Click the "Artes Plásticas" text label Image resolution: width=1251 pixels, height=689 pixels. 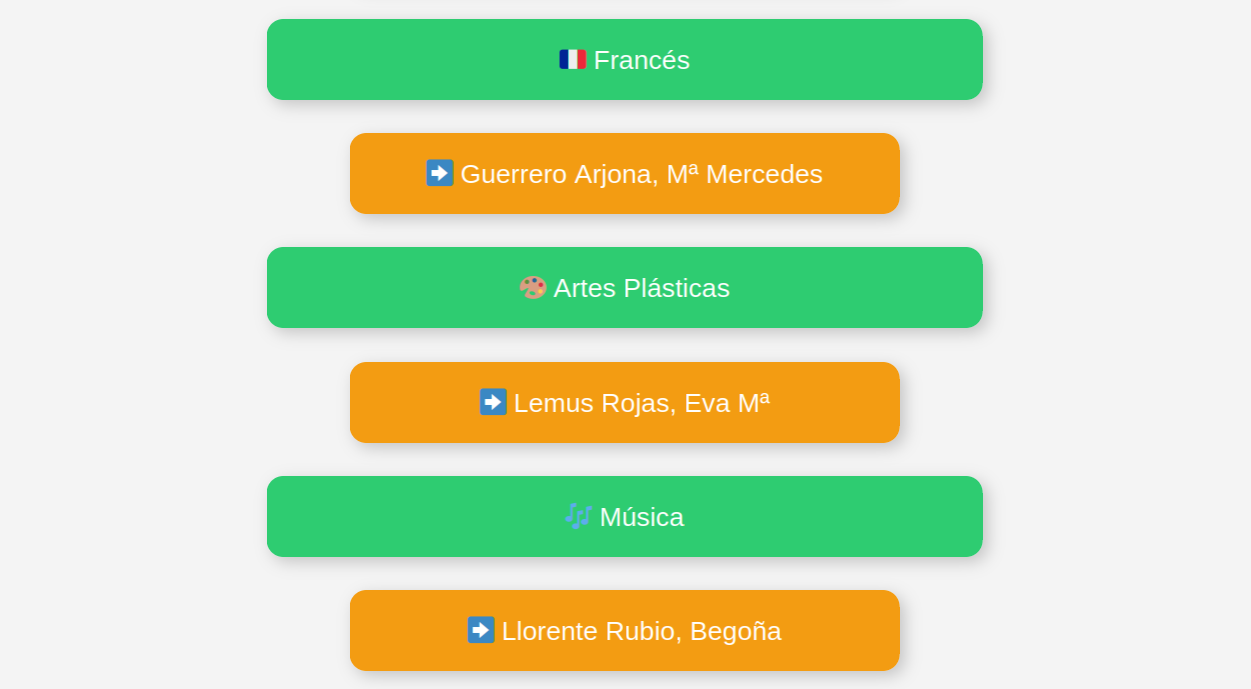[x=642, y=288]
